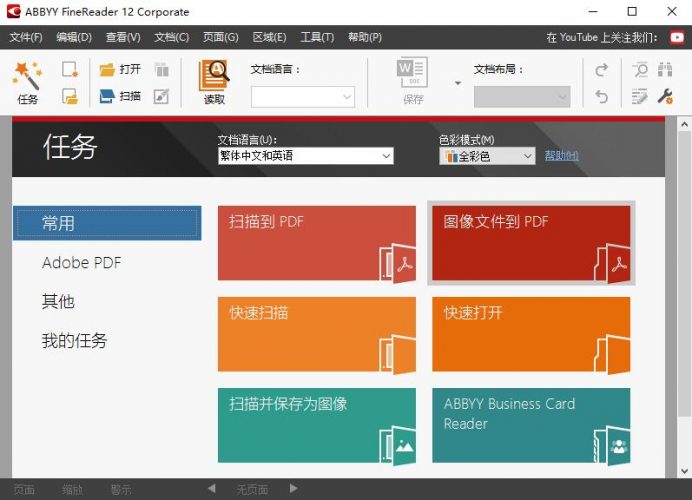Image resolution: width=692 pixels, height=500 pixels.
Task: Click the redo arrow icon
Action: 601,70
